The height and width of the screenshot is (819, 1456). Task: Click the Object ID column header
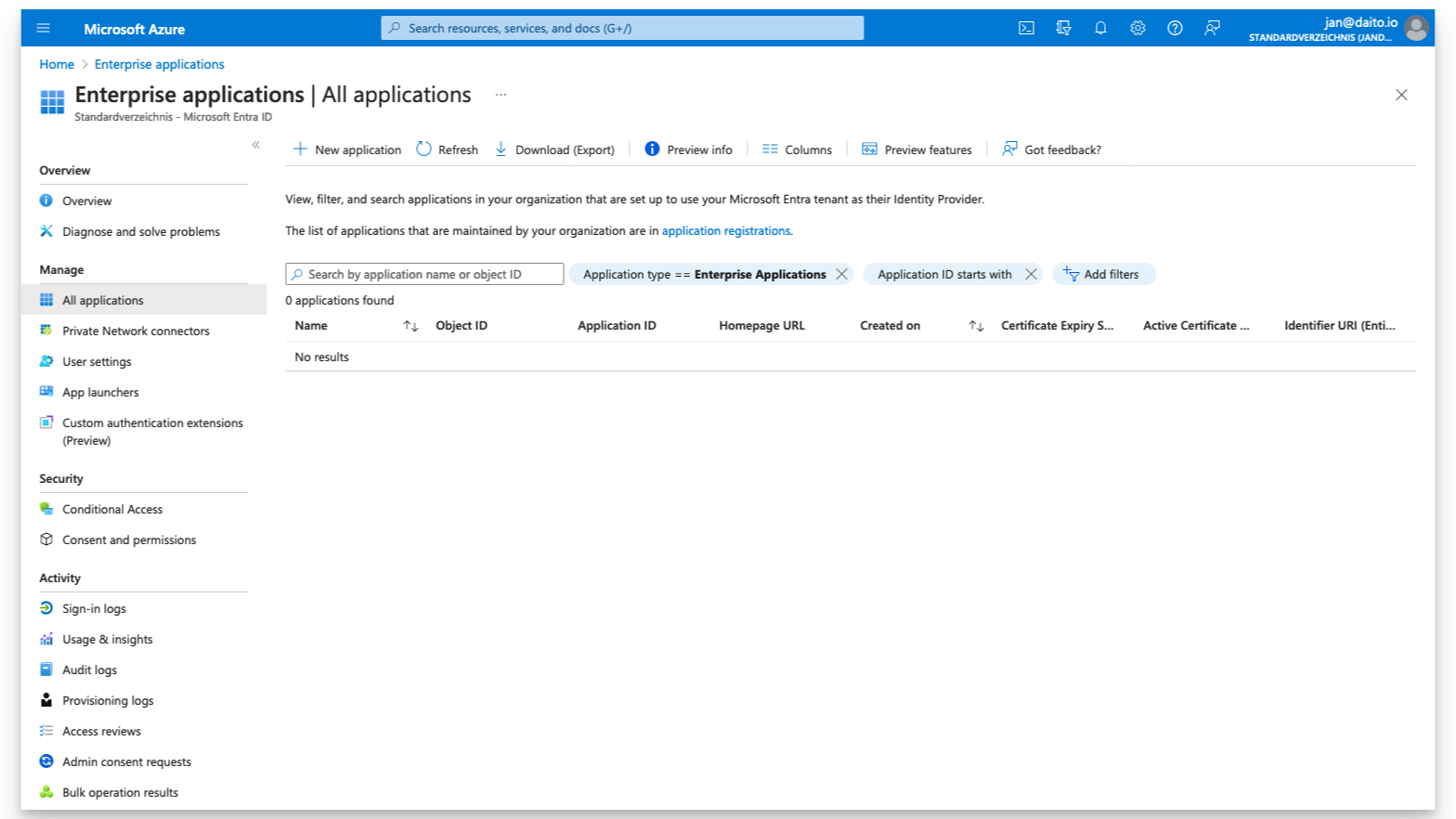(x=461, y=326)
